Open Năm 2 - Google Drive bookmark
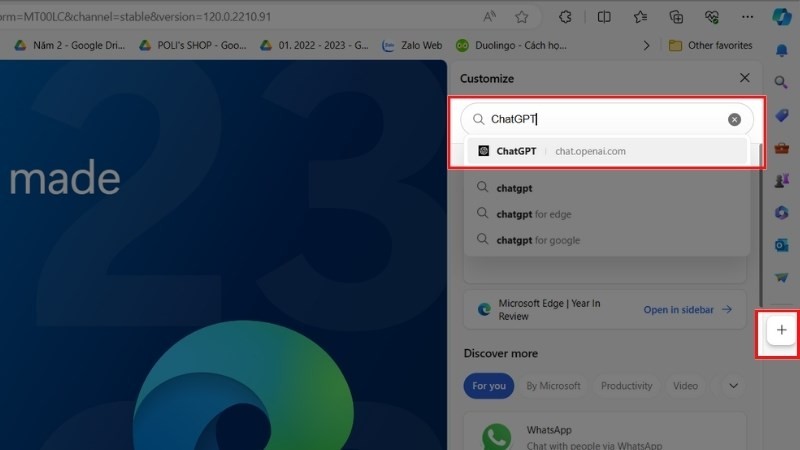 pyautogui.click(x=69, y=45)
